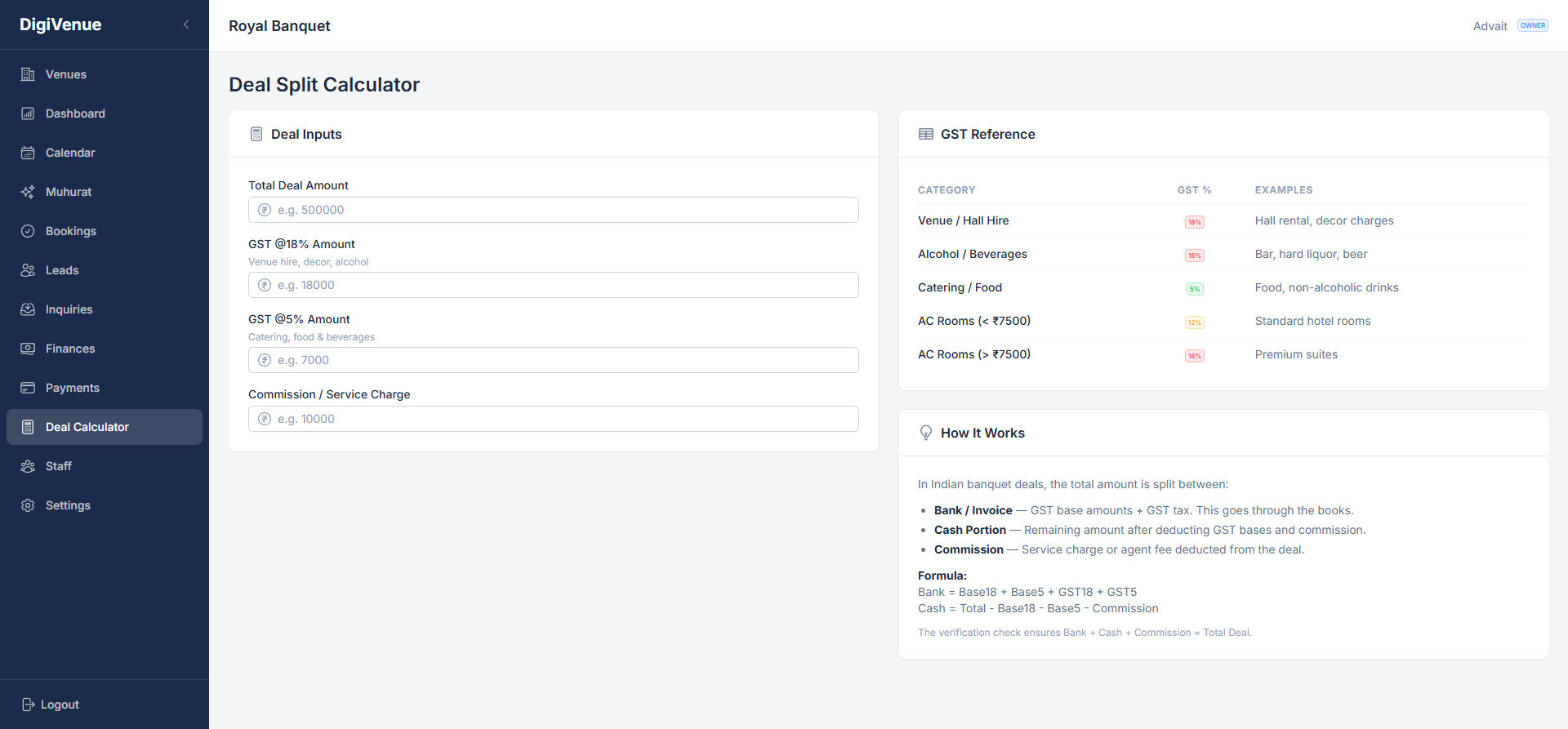Log out using the Logout button
The height and width of the screenshot is (729, 1568).
[x=51, y=705]
